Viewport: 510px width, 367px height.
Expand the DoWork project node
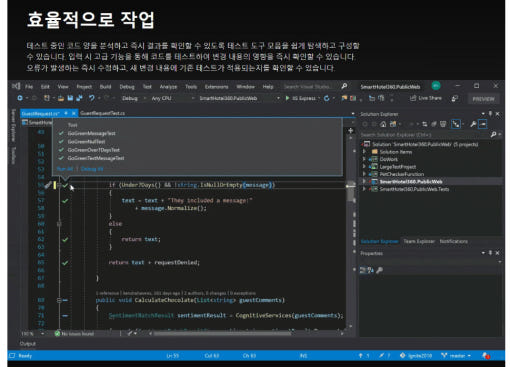(x=364, y=159)
